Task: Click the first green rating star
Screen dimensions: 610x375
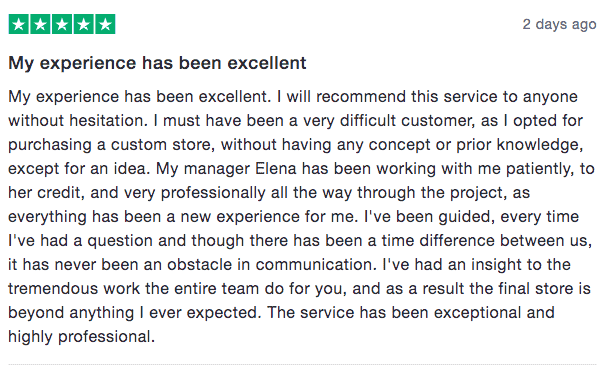Action: [19, 24]
